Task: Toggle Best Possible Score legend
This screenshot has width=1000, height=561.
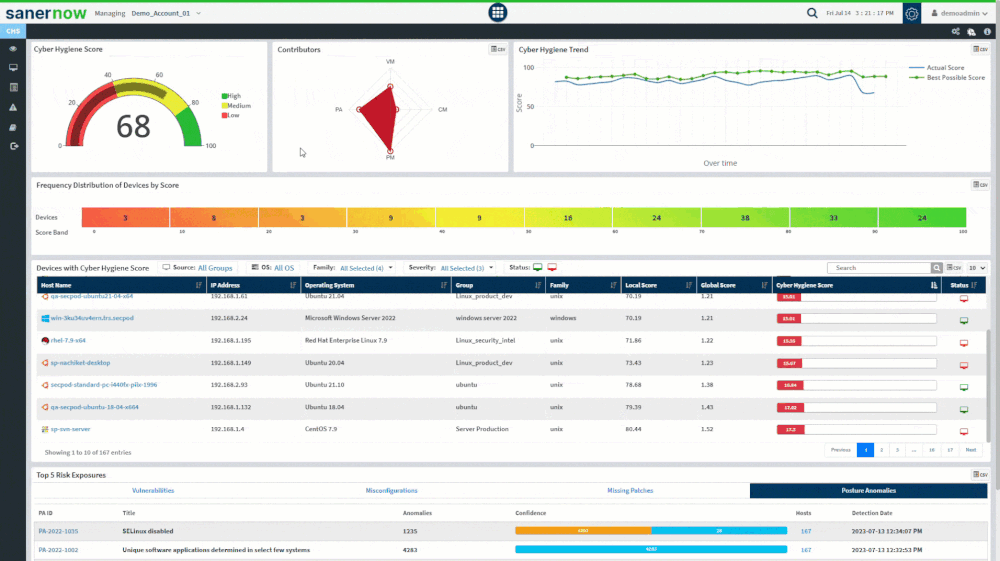Action: pos(947,78)
